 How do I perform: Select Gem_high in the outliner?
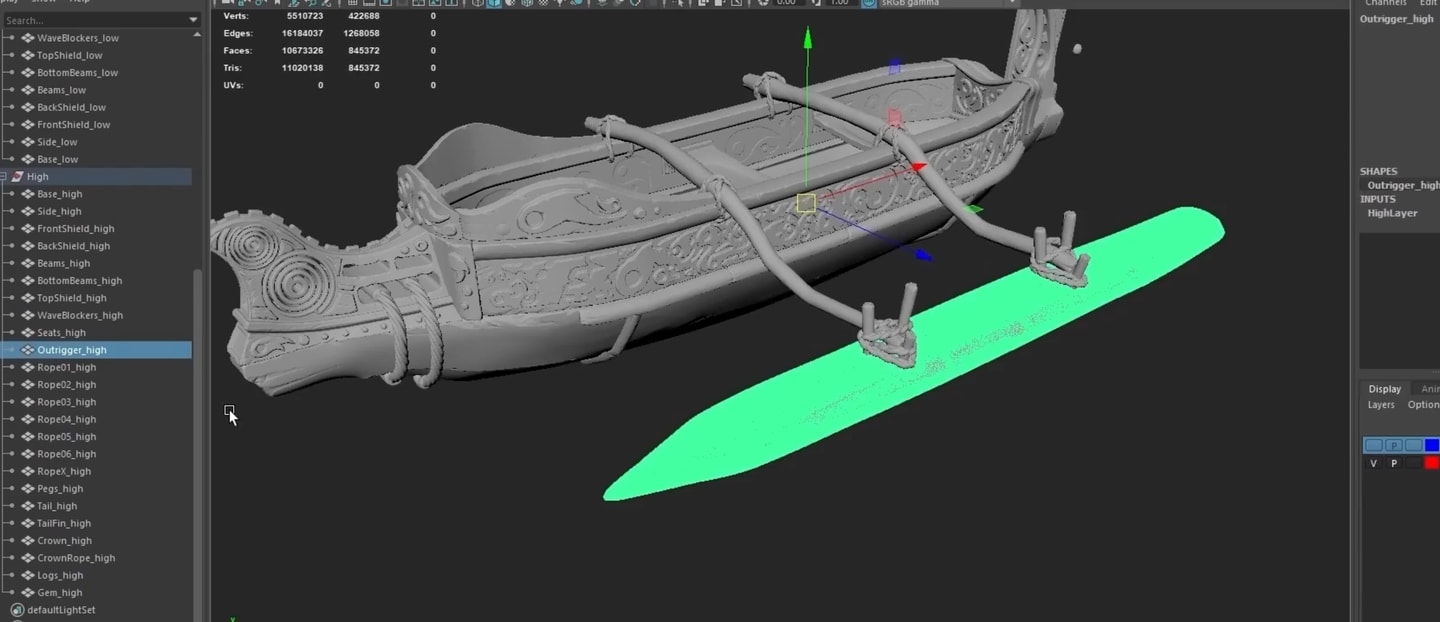60,593
